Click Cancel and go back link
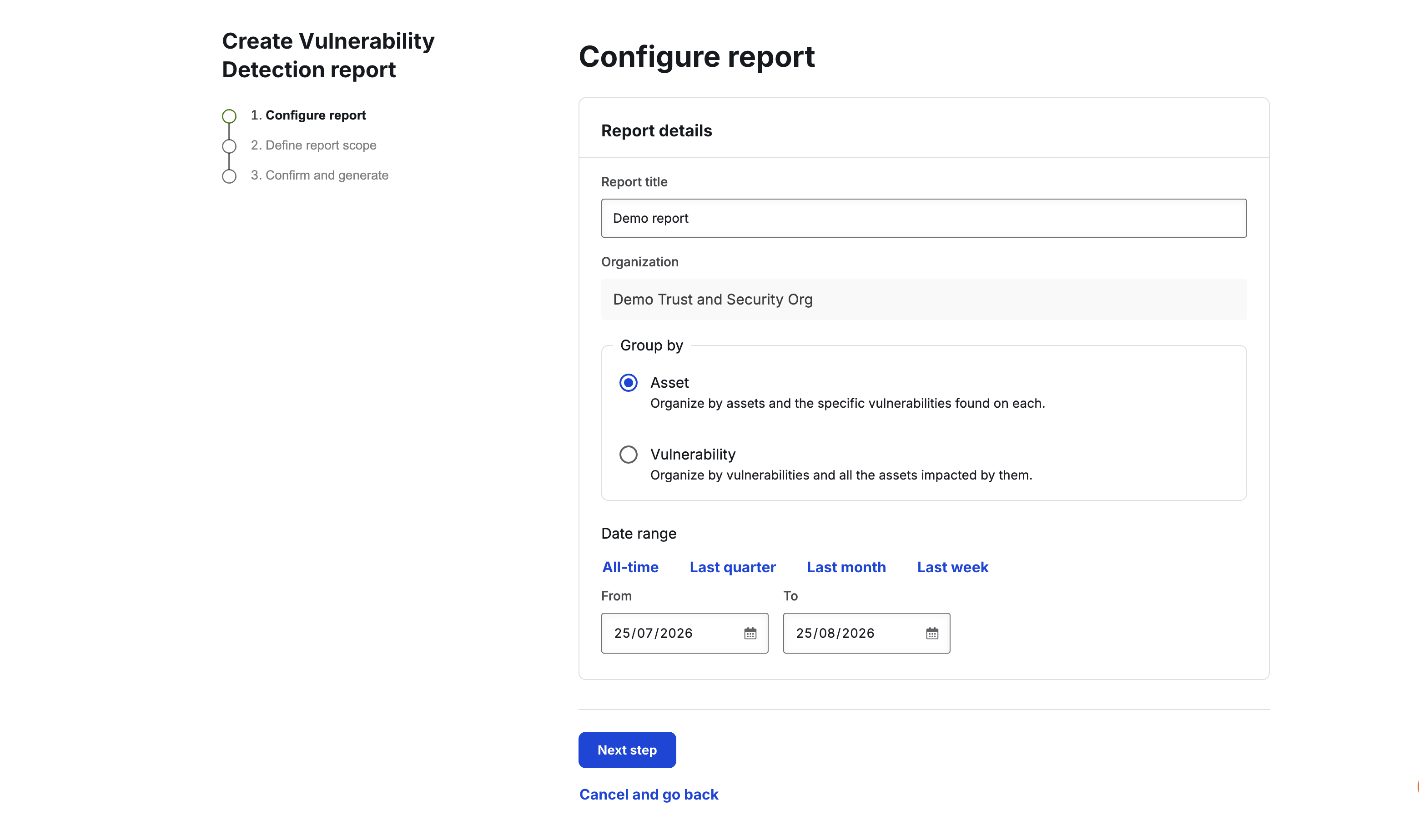Image resolution: width=1419 pixels, height=840 pixels. [x=649, y=795]
